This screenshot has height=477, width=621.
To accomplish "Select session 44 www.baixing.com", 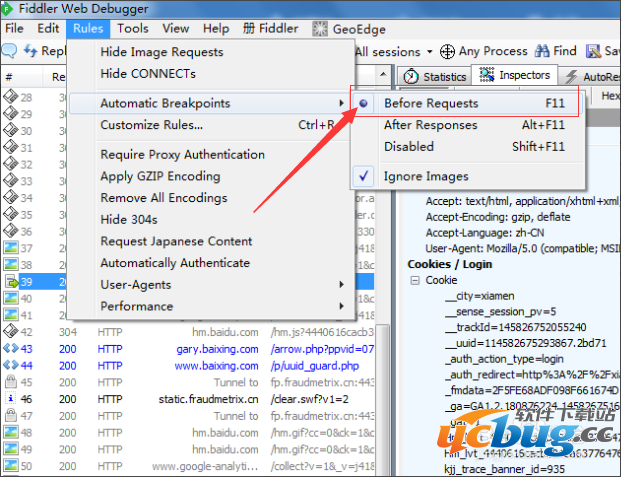I will tap(188, 366).
